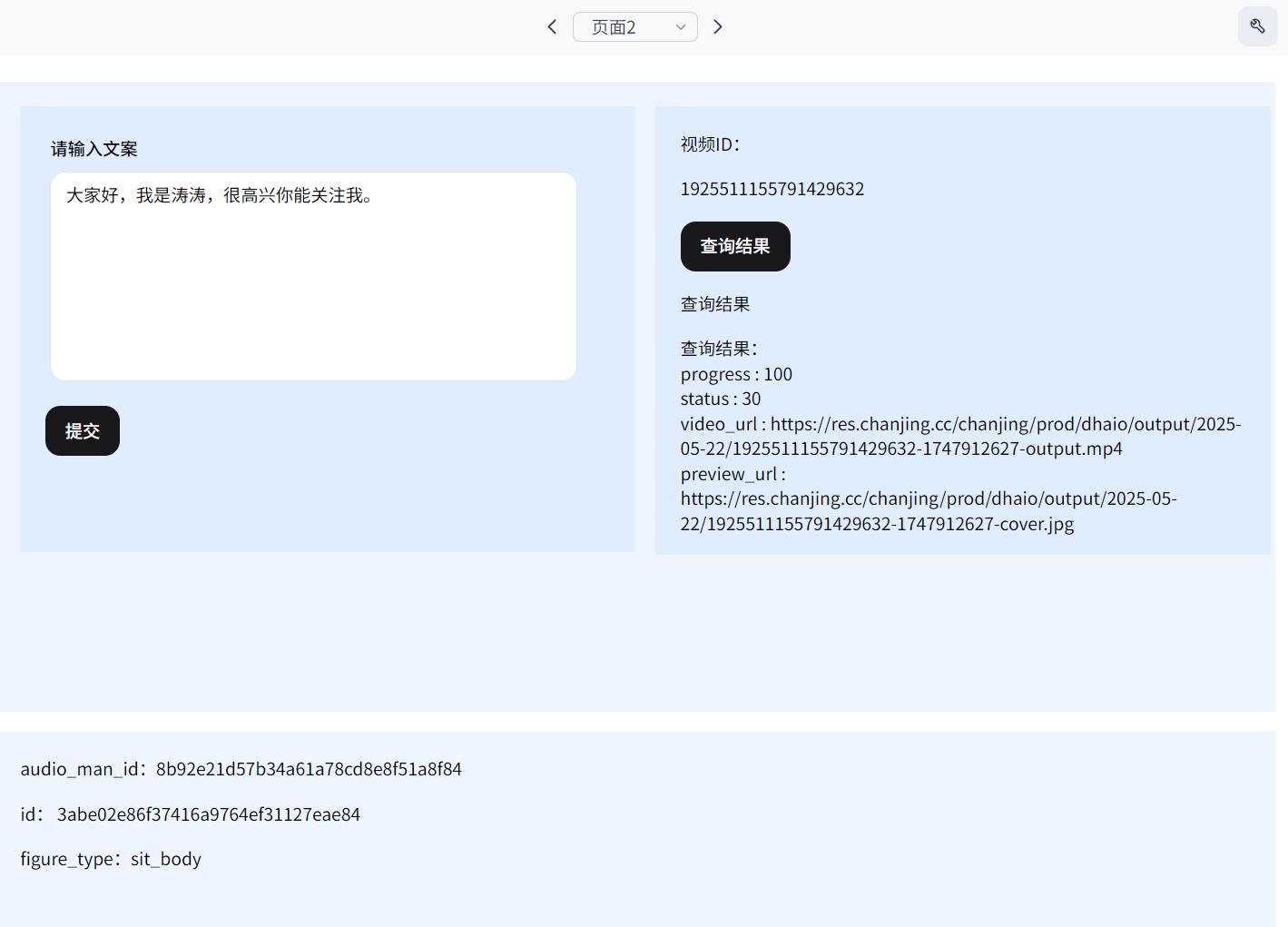Image resolution: width=1288 pixels, height=927 pixels.
Task: Click the video ID number 1925511155791429632
Action: point(772,189)
